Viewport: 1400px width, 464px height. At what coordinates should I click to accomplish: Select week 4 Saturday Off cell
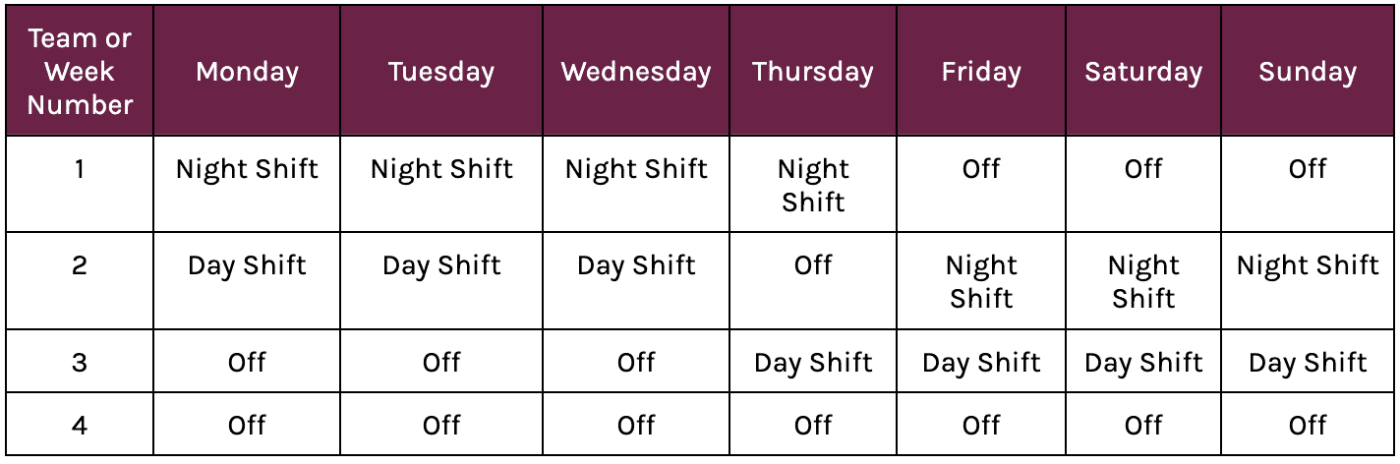1144,425
